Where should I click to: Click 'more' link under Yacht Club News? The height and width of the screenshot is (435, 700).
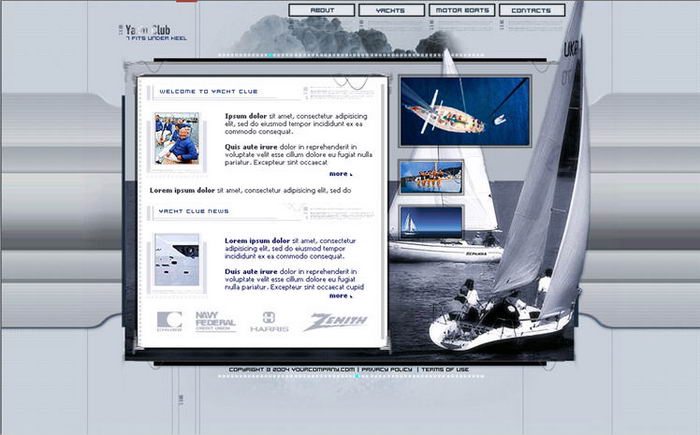[340, 295]
